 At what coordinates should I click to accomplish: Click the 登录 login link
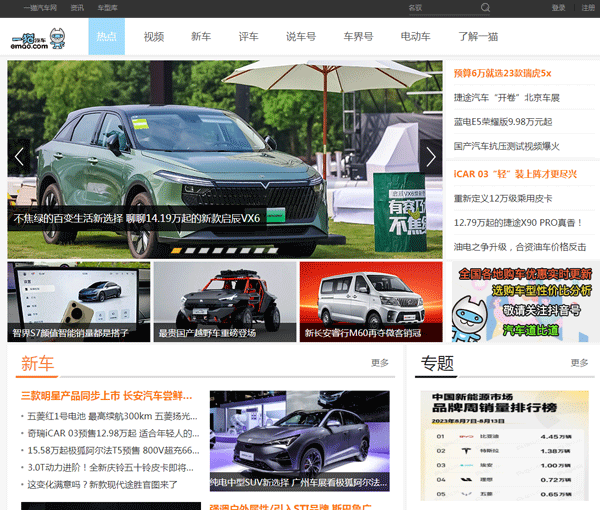559,8
